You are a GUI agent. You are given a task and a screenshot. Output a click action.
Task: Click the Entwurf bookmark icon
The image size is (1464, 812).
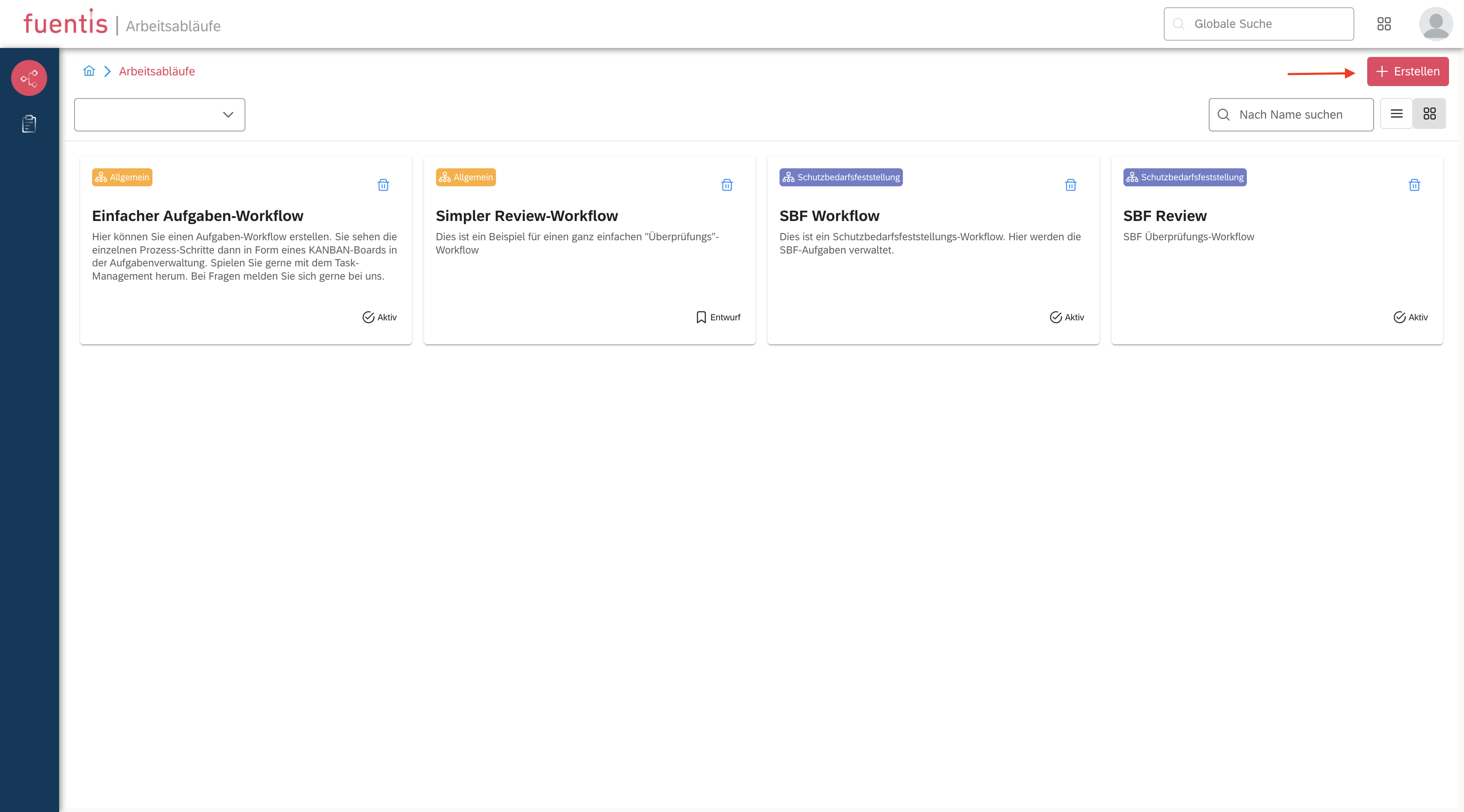click(701, 317)
